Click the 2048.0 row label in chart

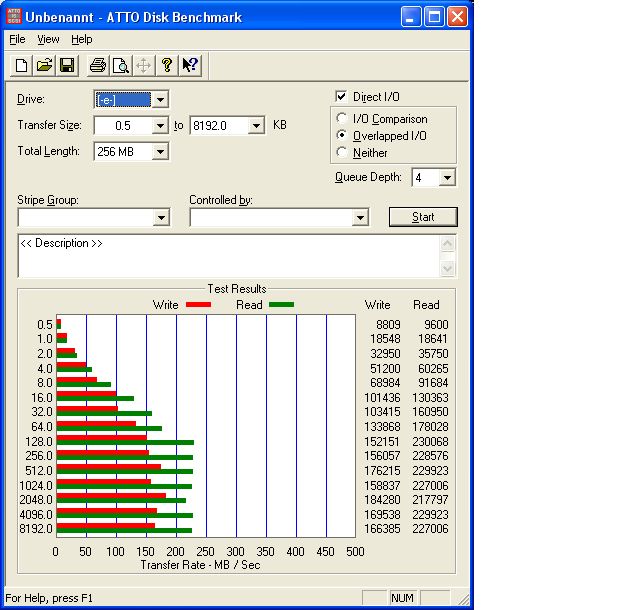coord(36,500)
